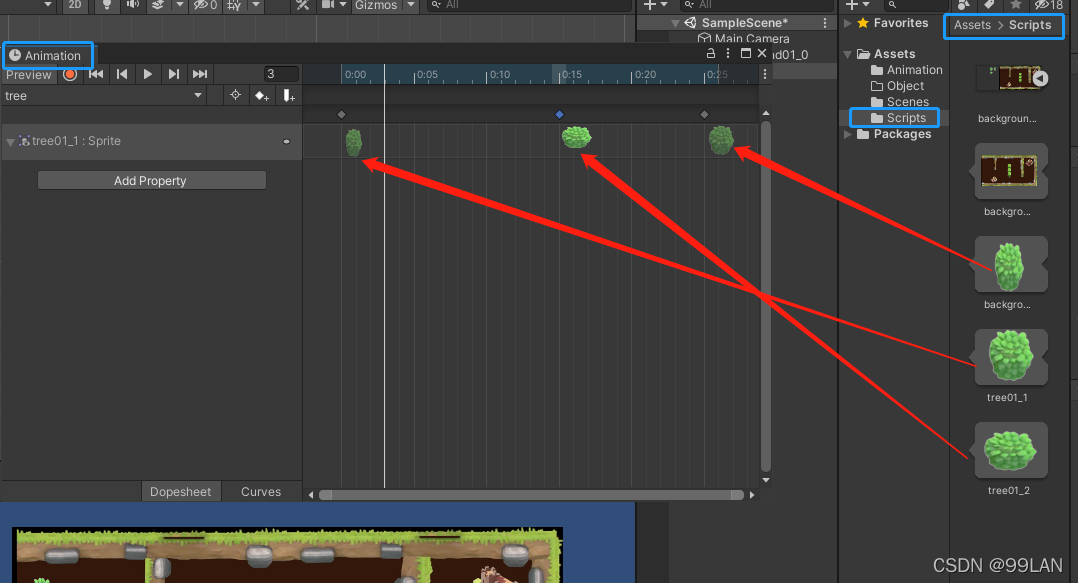Open the 'tree' animation clip dropdown
Screen dimensions: 1078x583
pos(103,96)
